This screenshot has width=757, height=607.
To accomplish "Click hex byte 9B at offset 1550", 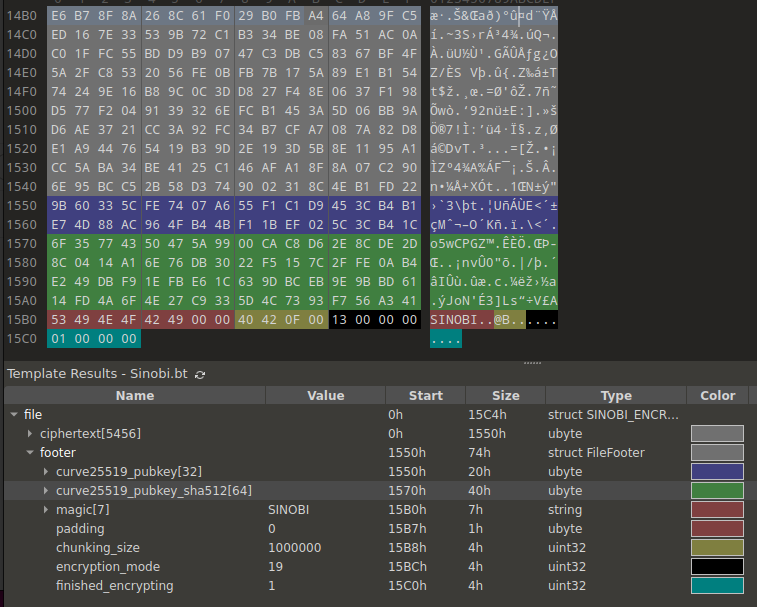I will pos(58,206).
